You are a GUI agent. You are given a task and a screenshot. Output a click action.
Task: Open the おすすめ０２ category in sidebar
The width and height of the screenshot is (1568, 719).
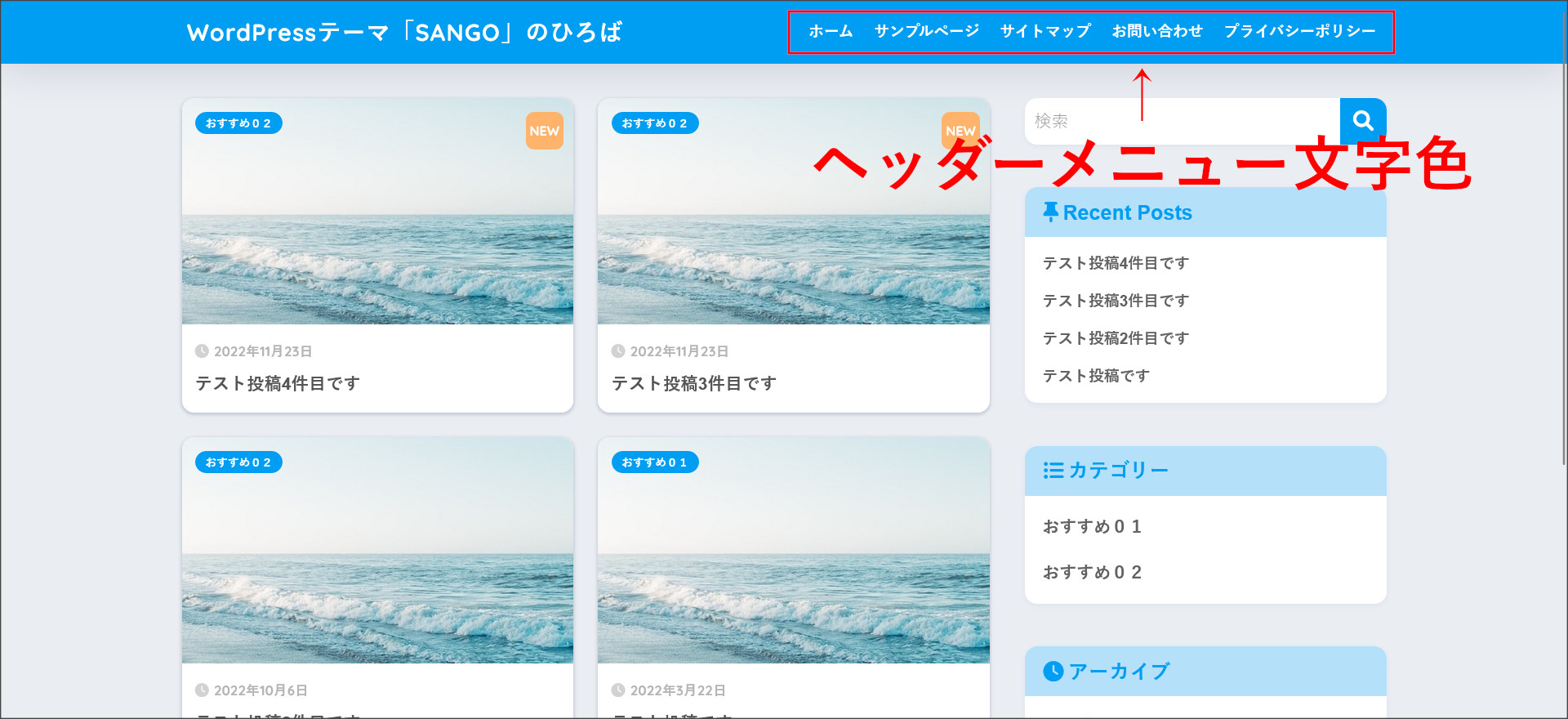[1092, 573]
